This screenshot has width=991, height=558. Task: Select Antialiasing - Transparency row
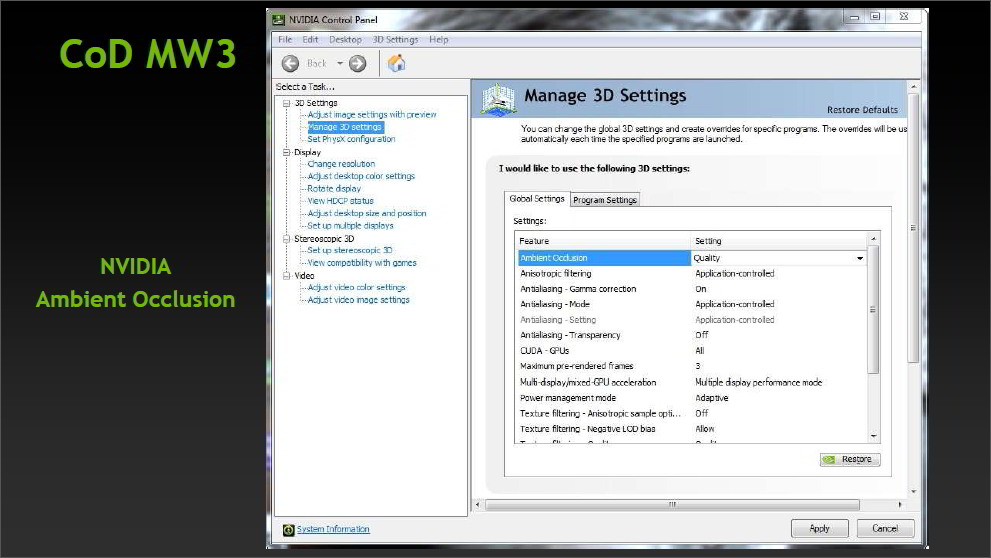click(692, 335)
